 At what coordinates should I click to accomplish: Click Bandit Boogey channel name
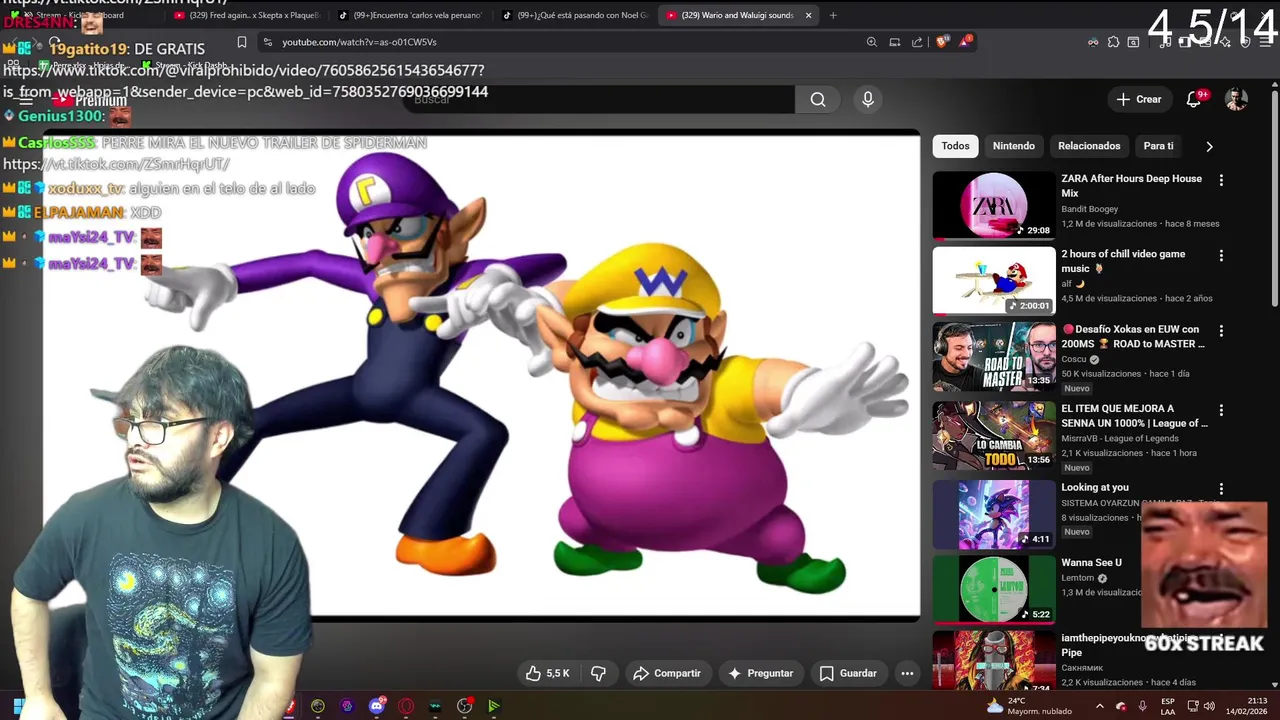pos(1090,209)
